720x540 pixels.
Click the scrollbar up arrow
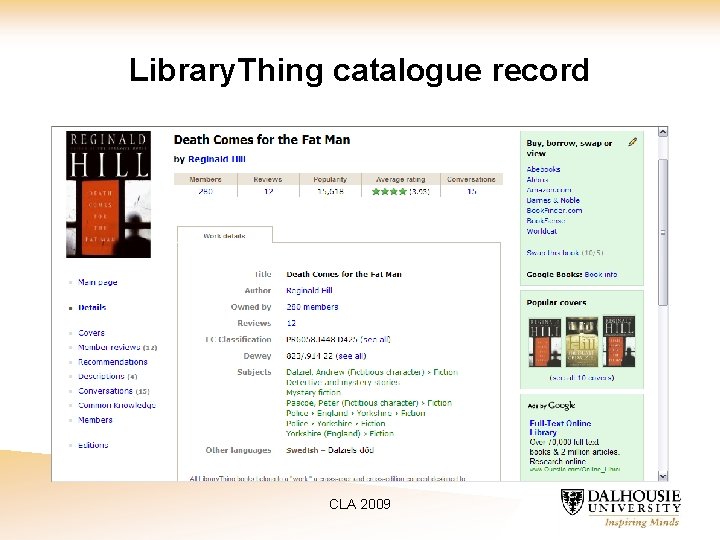click(663, 132)
